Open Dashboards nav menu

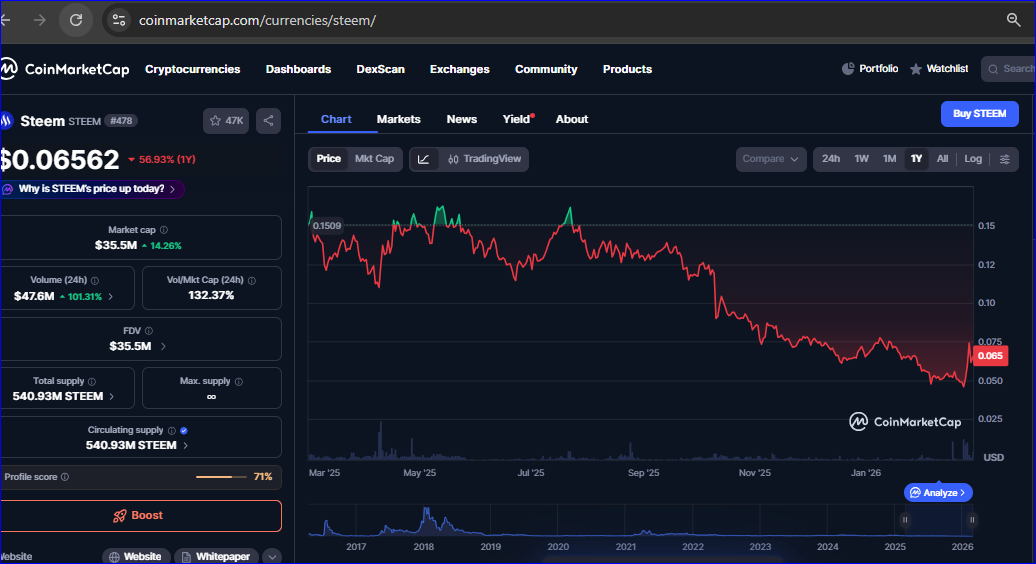click(298, 69)
